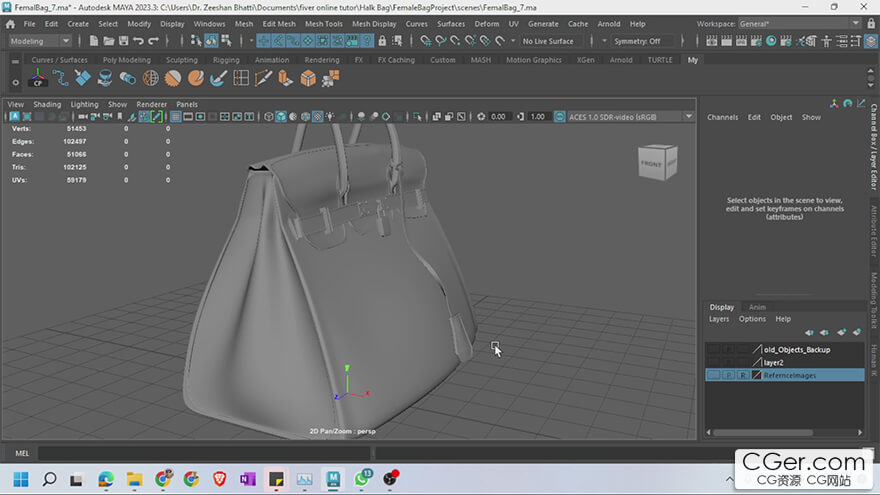Screen dimensions: 880x495
Task: Open the Workspace General dropdown
Action: [799, 24]
